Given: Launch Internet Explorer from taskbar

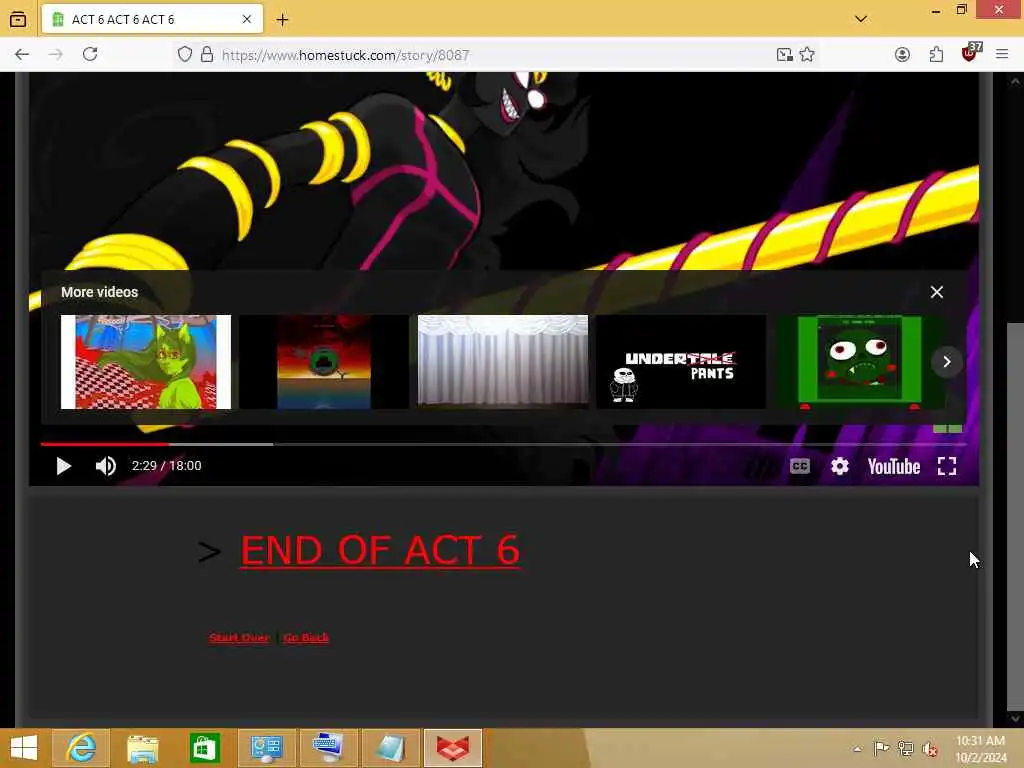Looking at the screenshot, I should point(81,748).
